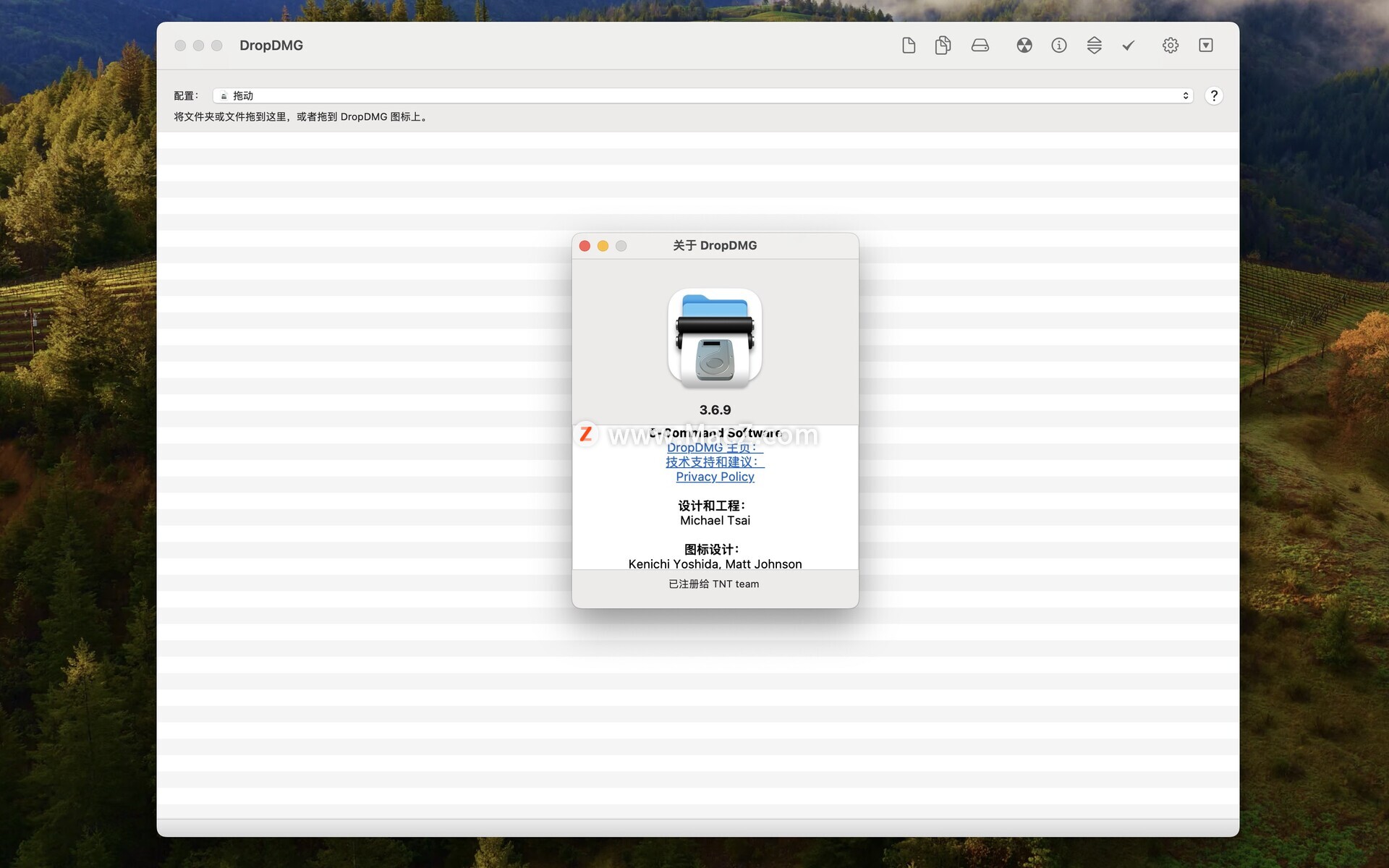
Task: Click the stacked documents icon in toolbar
Action: coord(943,46)
